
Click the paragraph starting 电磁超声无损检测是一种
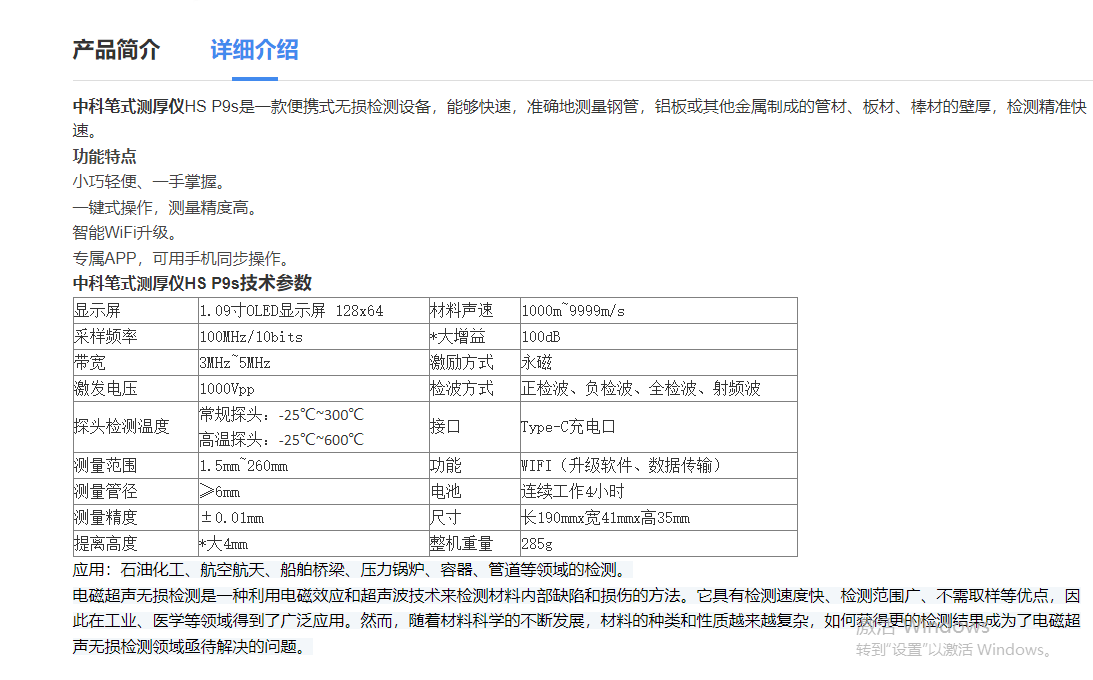576,621
